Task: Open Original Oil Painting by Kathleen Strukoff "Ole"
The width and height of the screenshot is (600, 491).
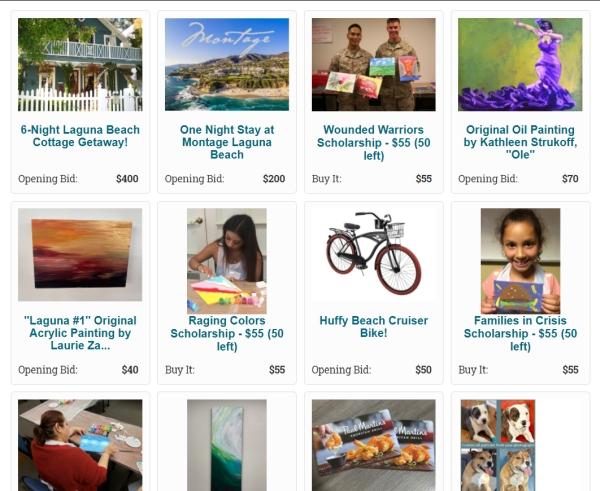Action: point(520,142)
